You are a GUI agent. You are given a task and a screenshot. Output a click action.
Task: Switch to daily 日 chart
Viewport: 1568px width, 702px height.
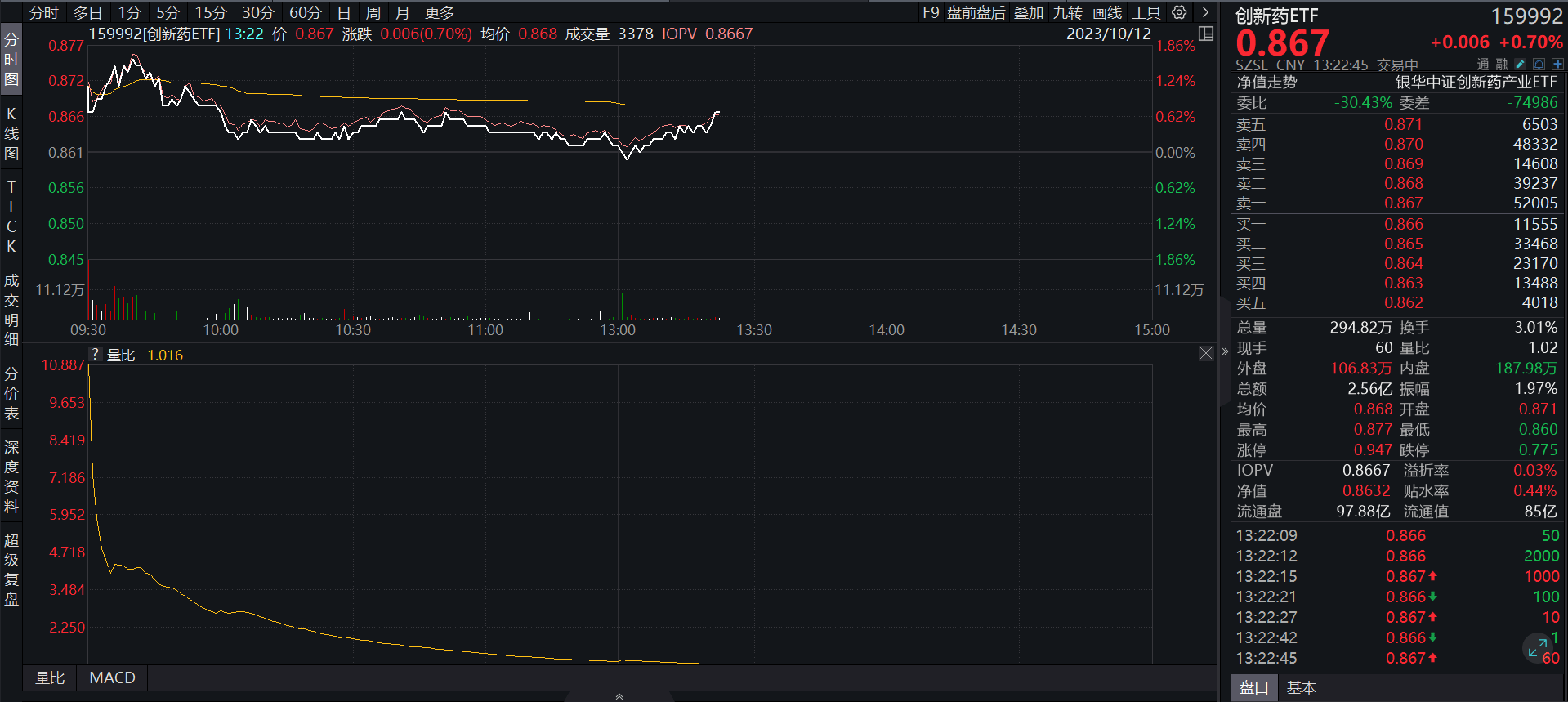click(x=344, y=12)
